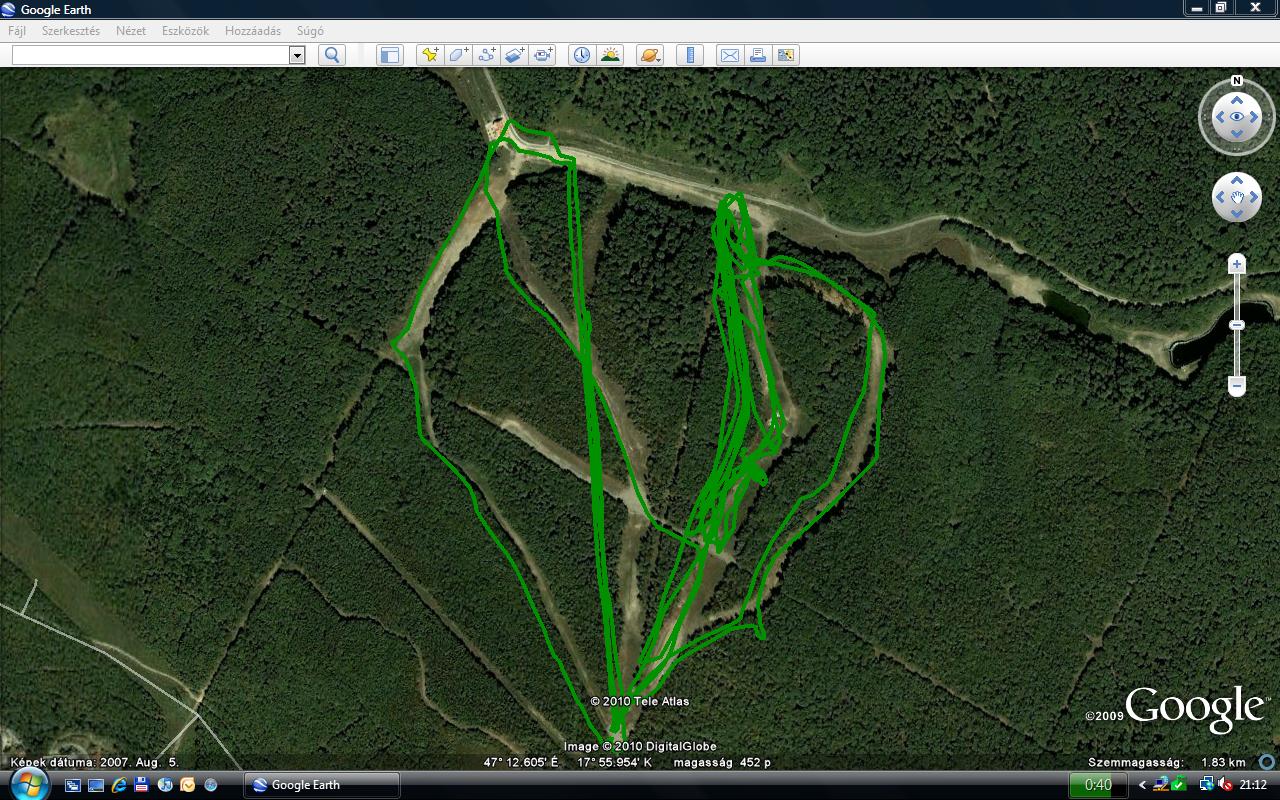Screen dimensions: 1280x800
Task: Select the add polygon tool
Action: (458, 55)
